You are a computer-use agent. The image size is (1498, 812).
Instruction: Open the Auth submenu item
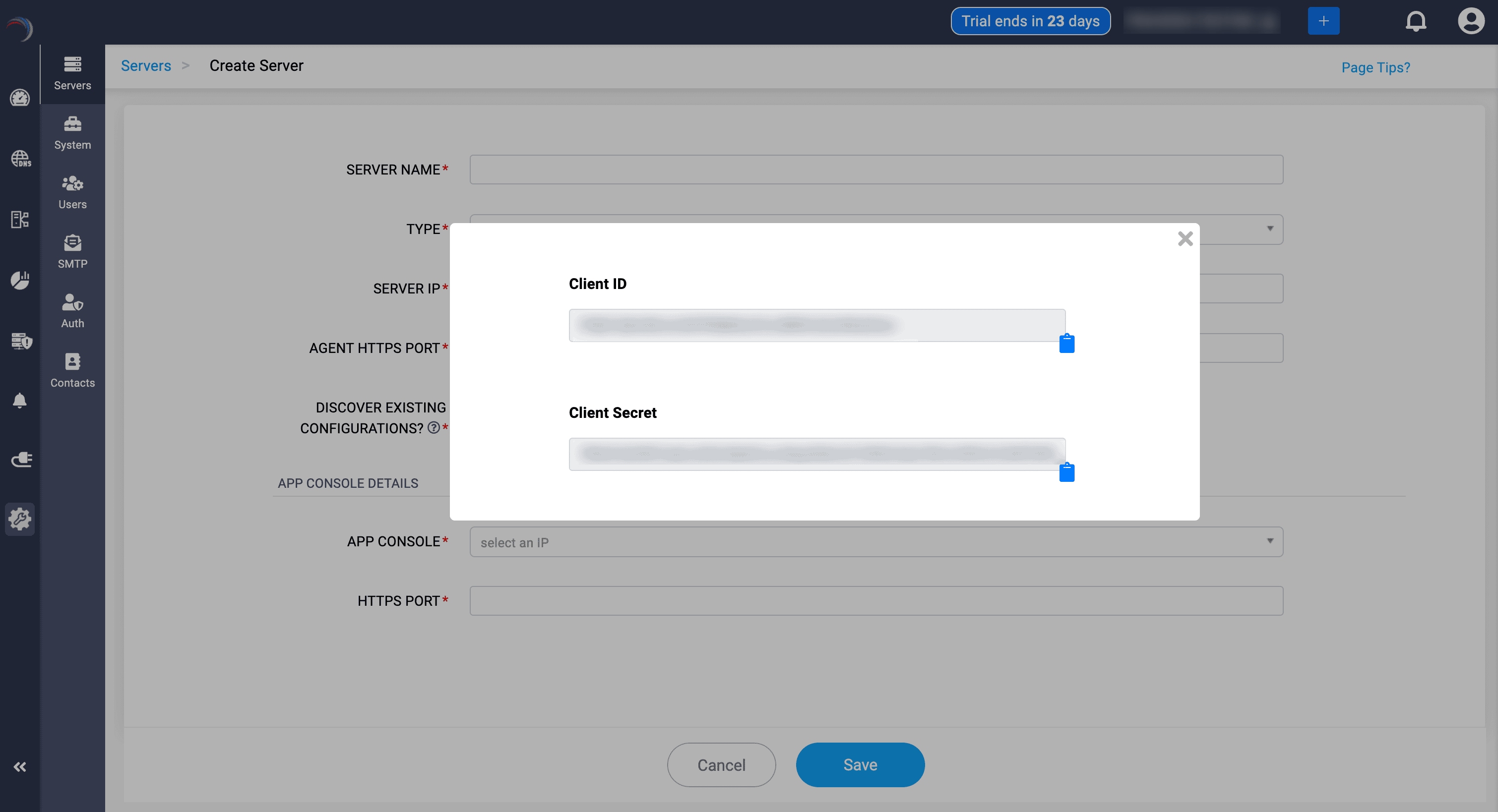(73, 311)
